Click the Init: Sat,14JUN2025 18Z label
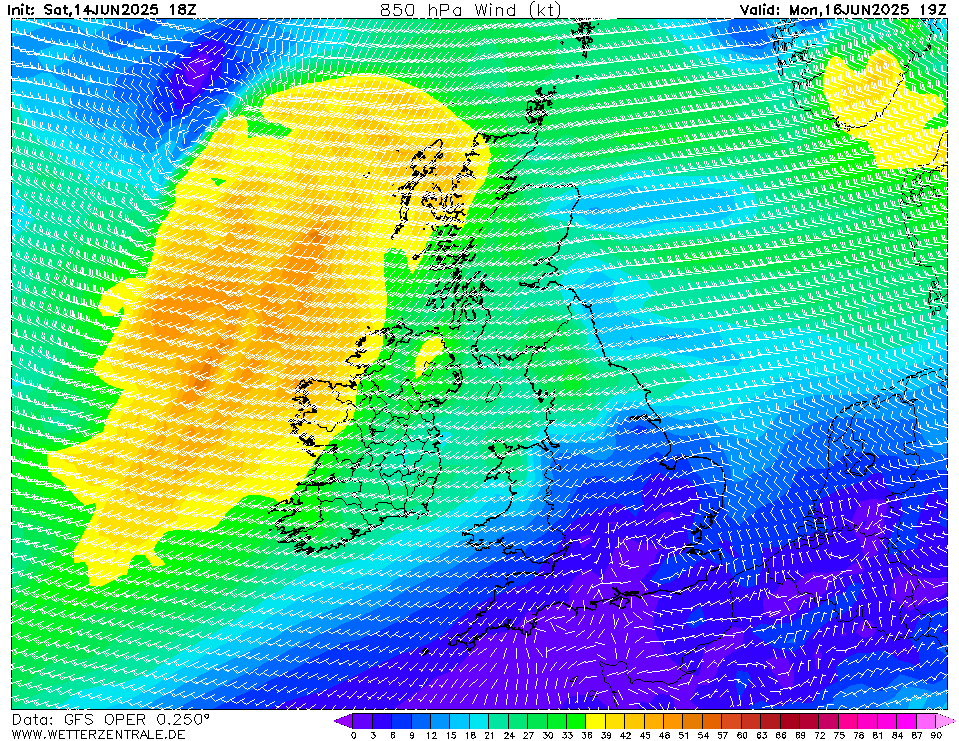 (102, 10)
